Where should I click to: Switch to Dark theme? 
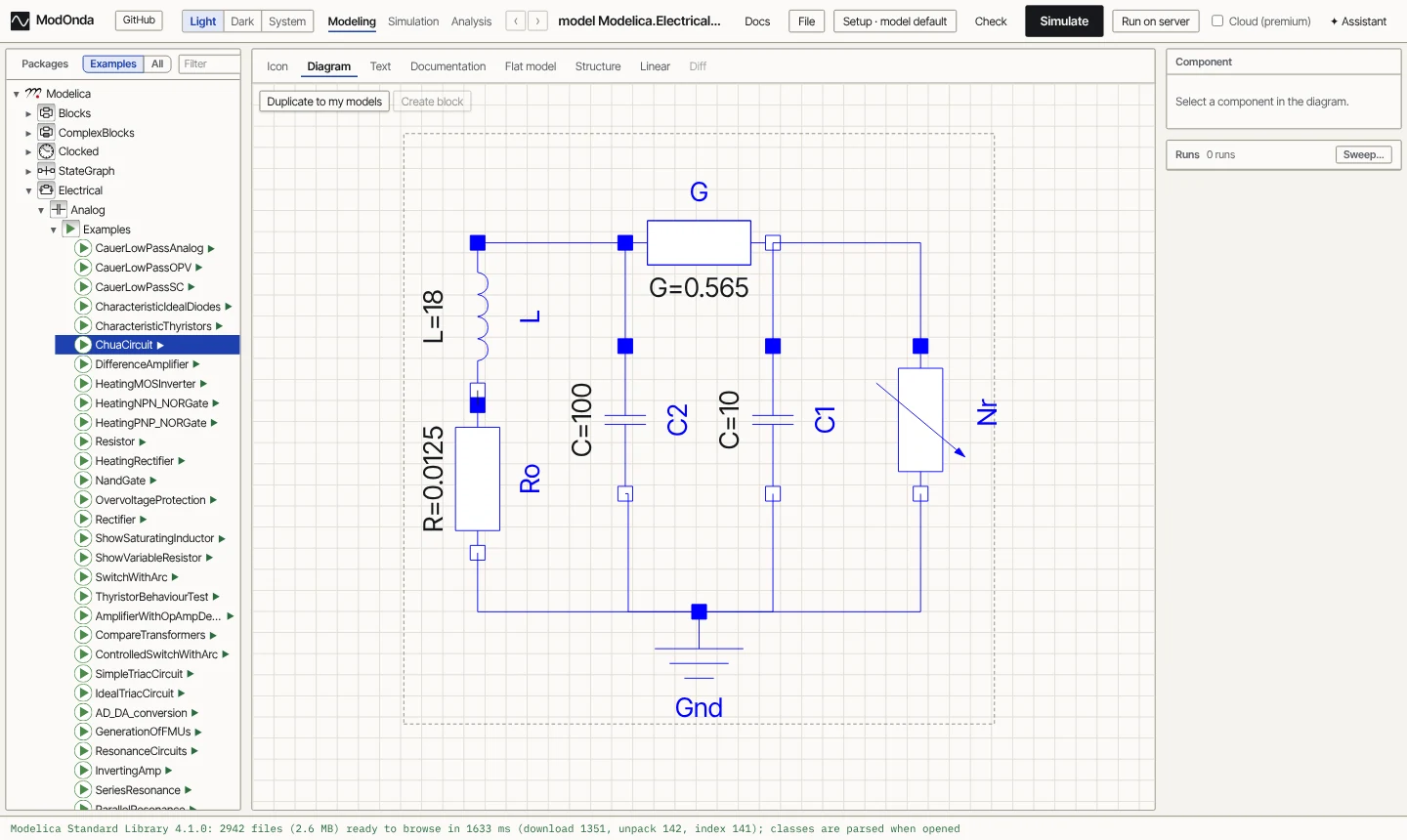click(x=242, y=21)
